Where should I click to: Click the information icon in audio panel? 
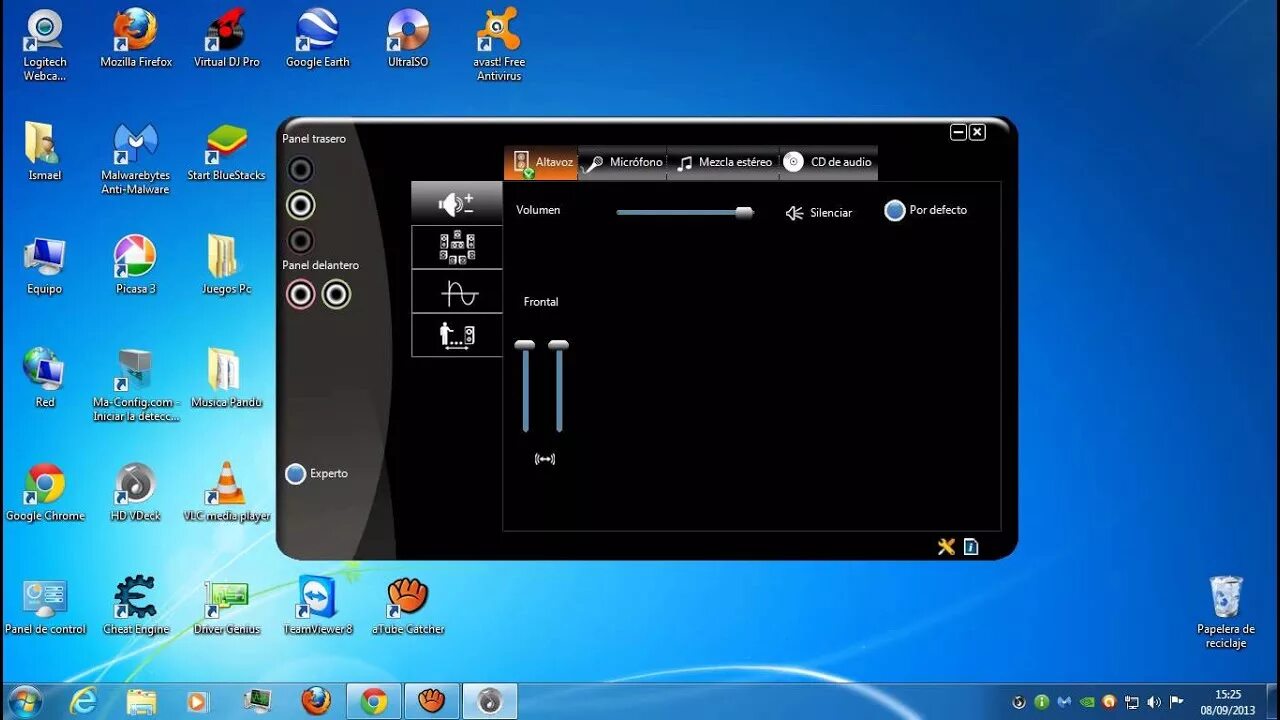[971, 546]
